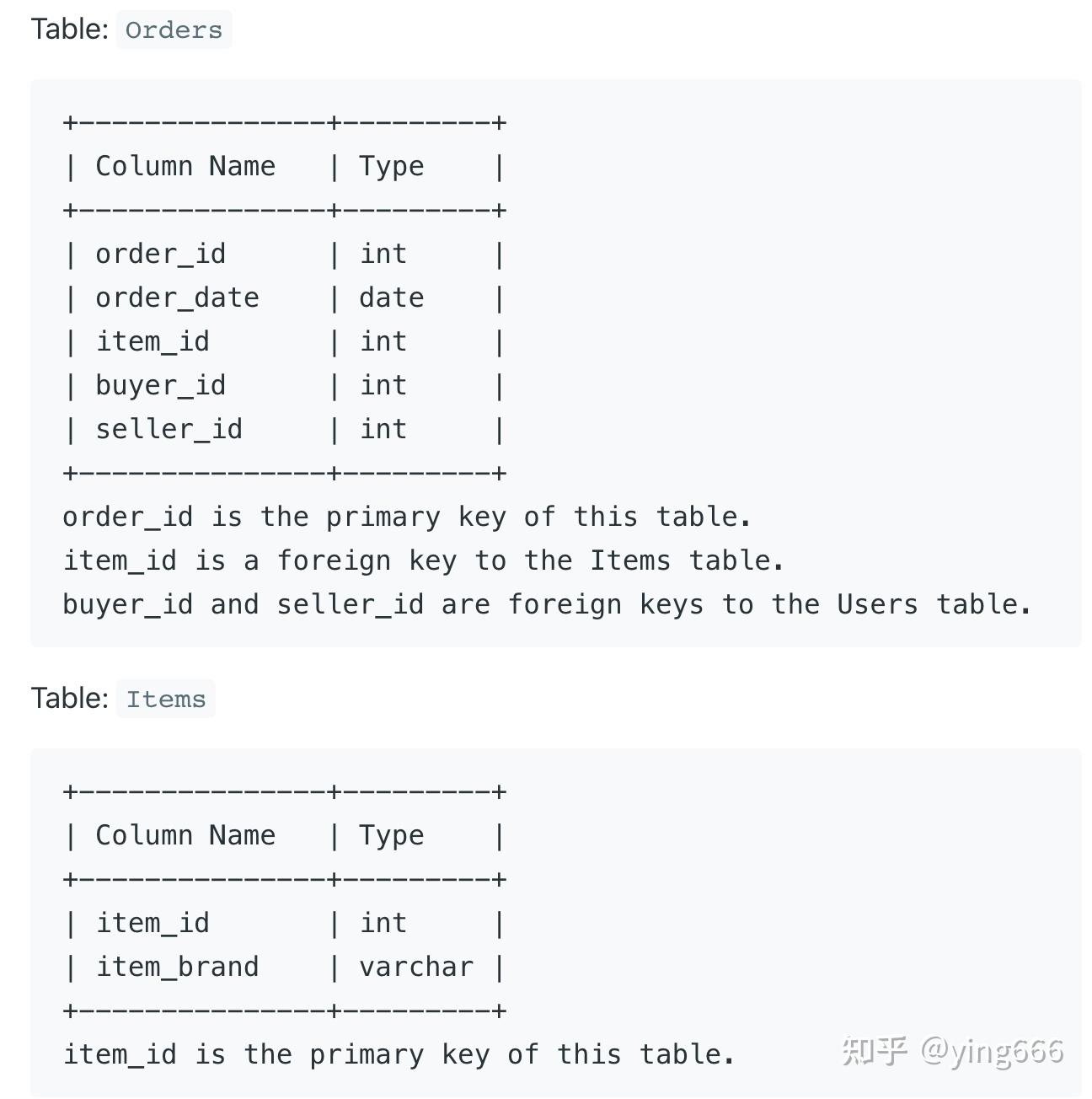Click item_id row in Items table

click(285, 923)
